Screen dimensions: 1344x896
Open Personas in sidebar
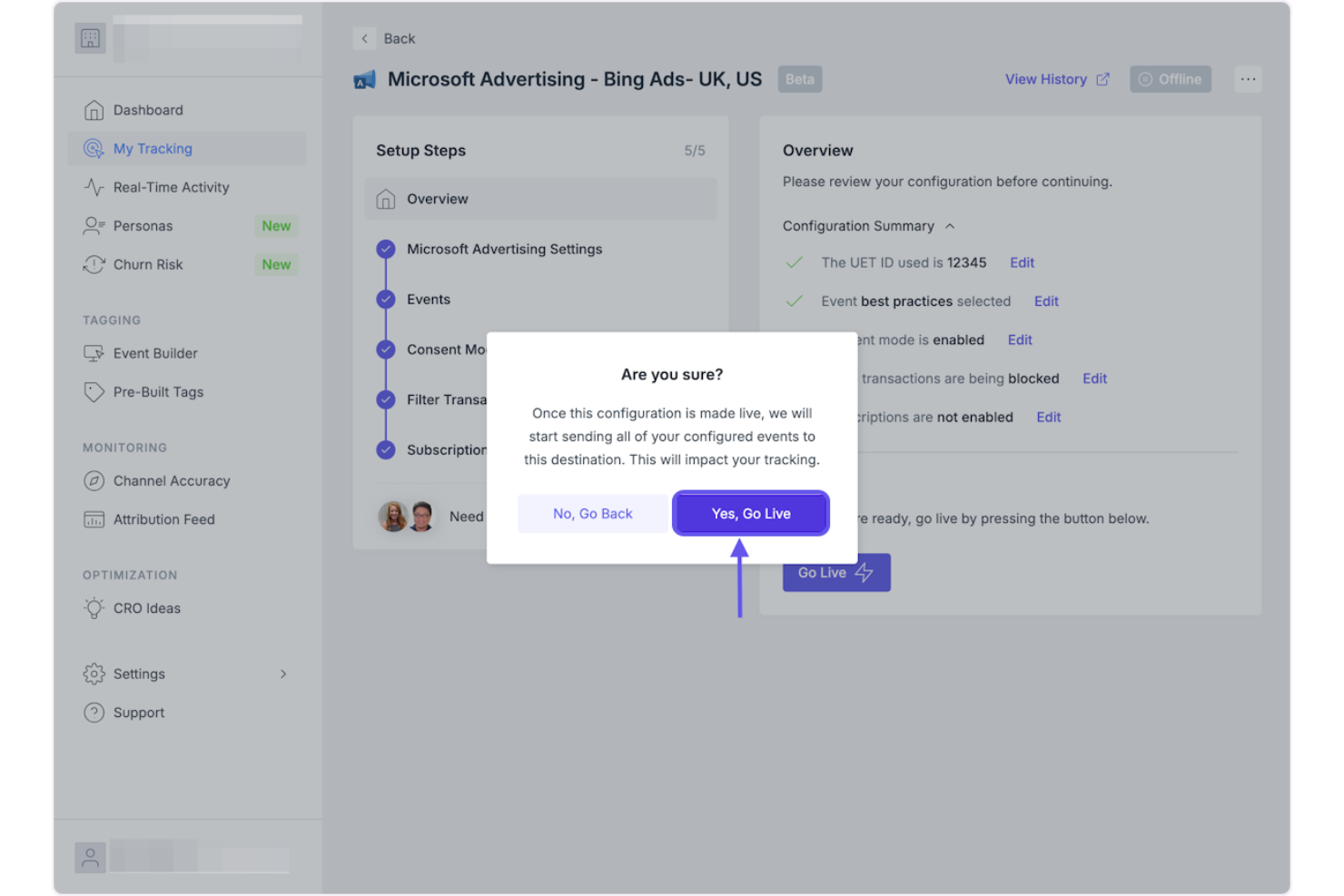coord(143,226)
